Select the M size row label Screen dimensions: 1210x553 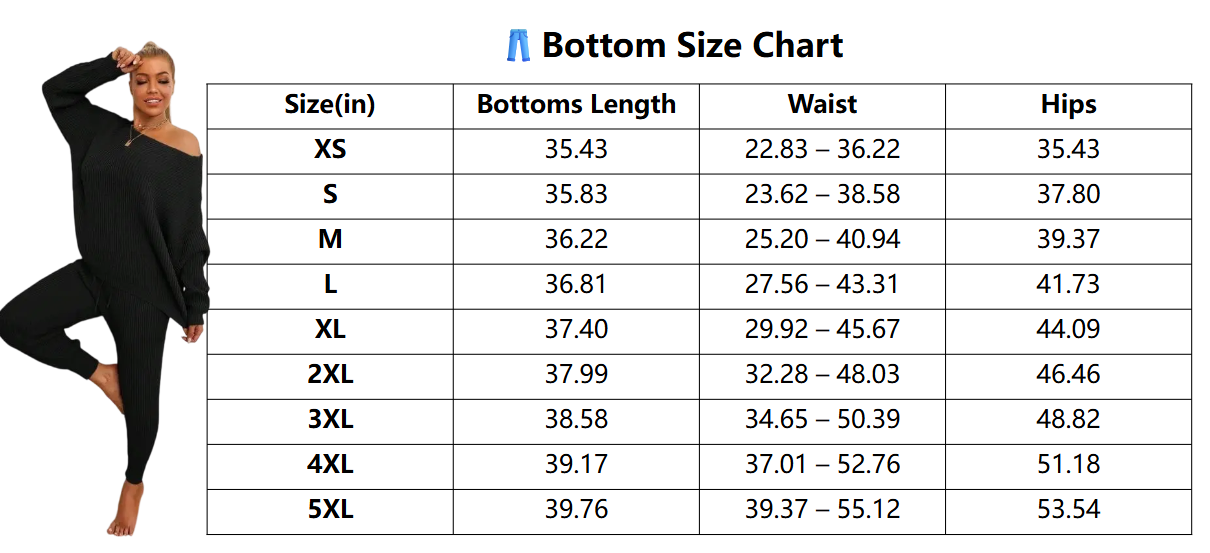[330, 240]
